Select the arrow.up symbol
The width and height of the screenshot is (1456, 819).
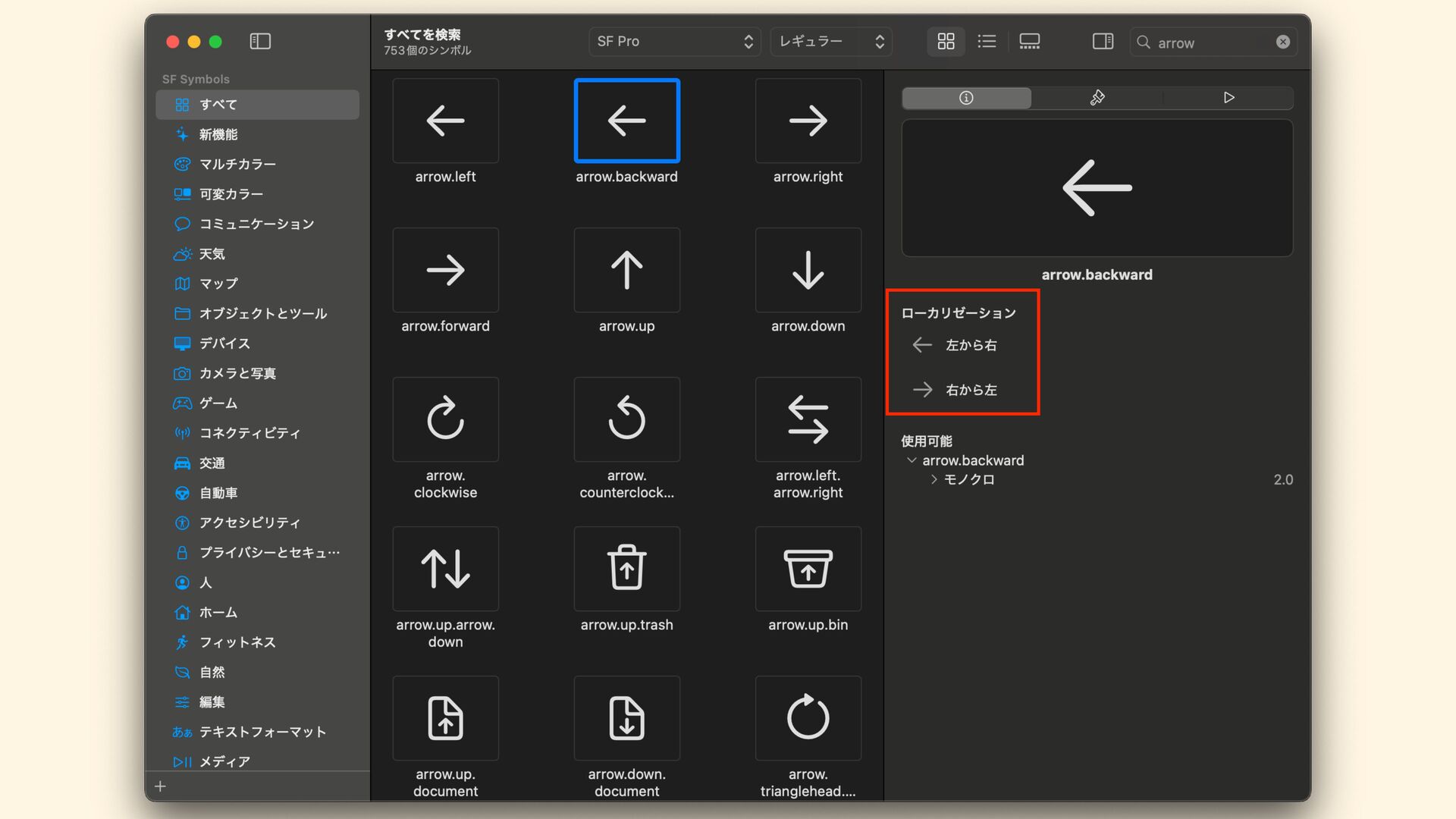click(x=626, y=270)
